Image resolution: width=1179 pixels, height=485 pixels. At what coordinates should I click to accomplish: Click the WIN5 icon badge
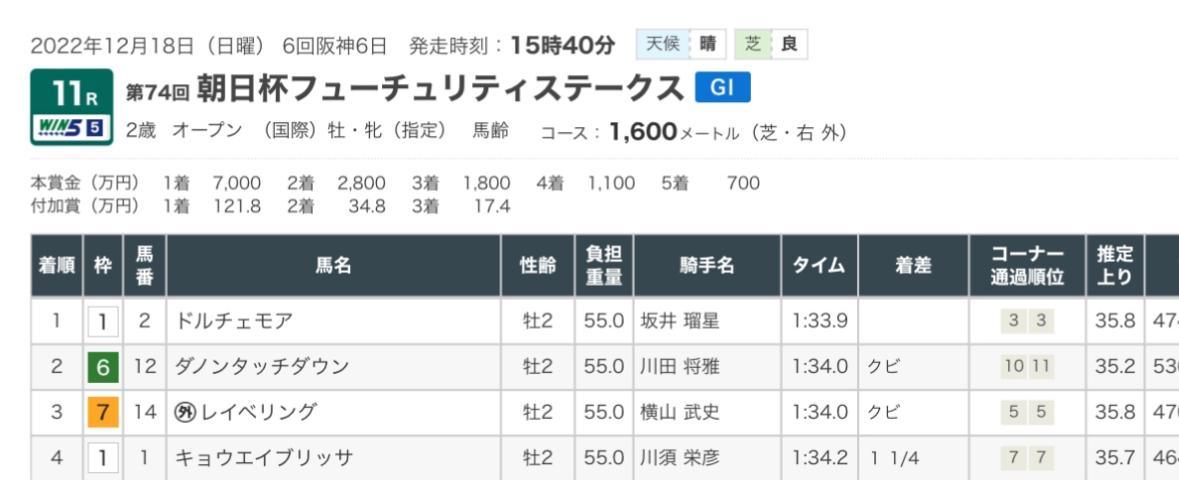[x=67, y=129]
